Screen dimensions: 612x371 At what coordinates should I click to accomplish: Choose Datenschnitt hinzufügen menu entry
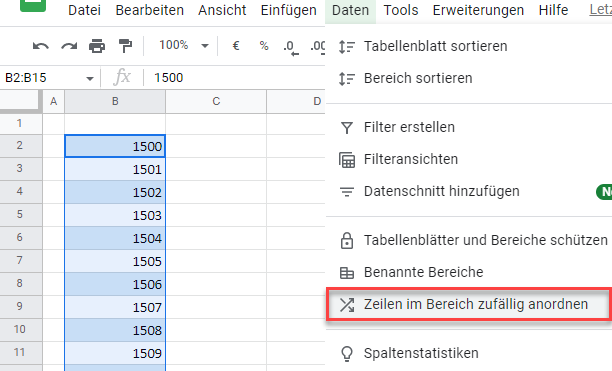[x=469, y=192]
